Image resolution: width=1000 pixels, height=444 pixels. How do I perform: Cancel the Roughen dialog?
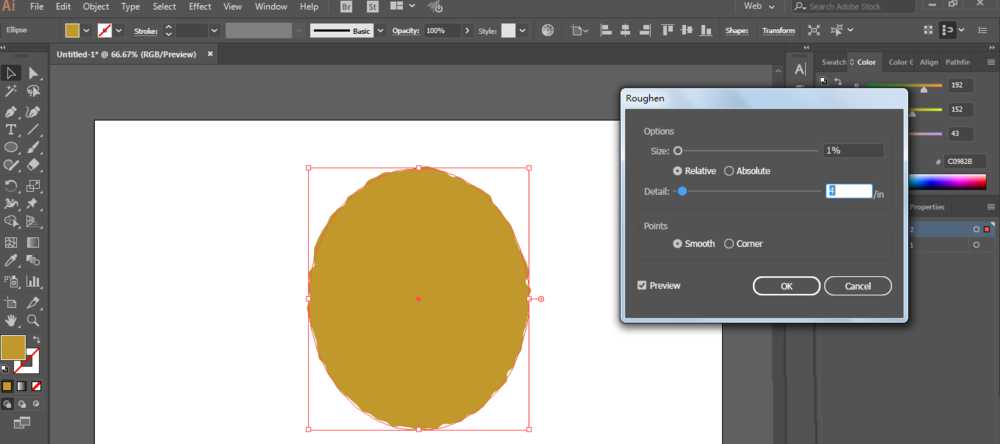[858, 286]
